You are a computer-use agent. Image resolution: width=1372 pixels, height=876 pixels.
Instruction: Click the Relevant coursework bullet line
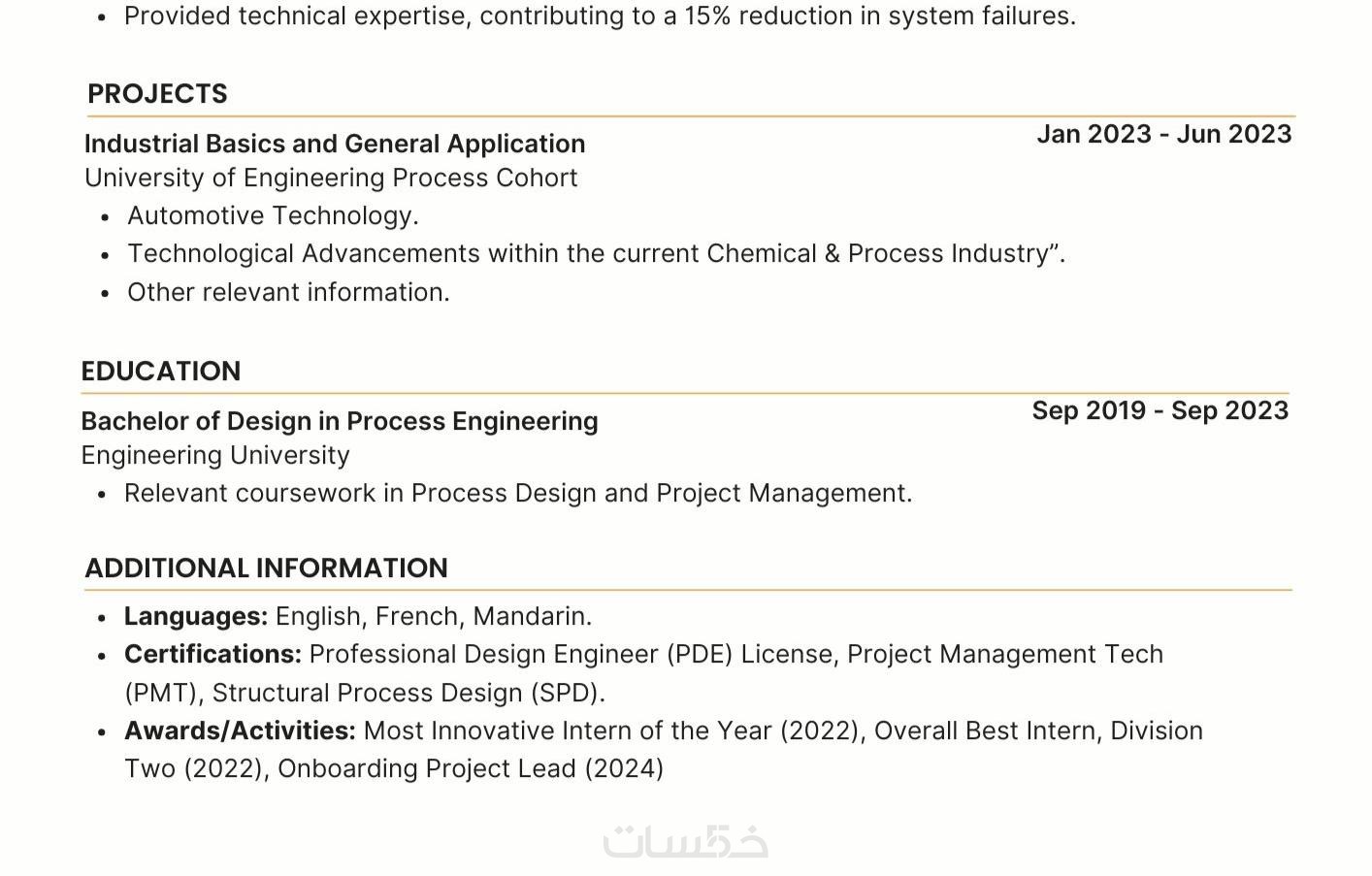tap(518, 493)
